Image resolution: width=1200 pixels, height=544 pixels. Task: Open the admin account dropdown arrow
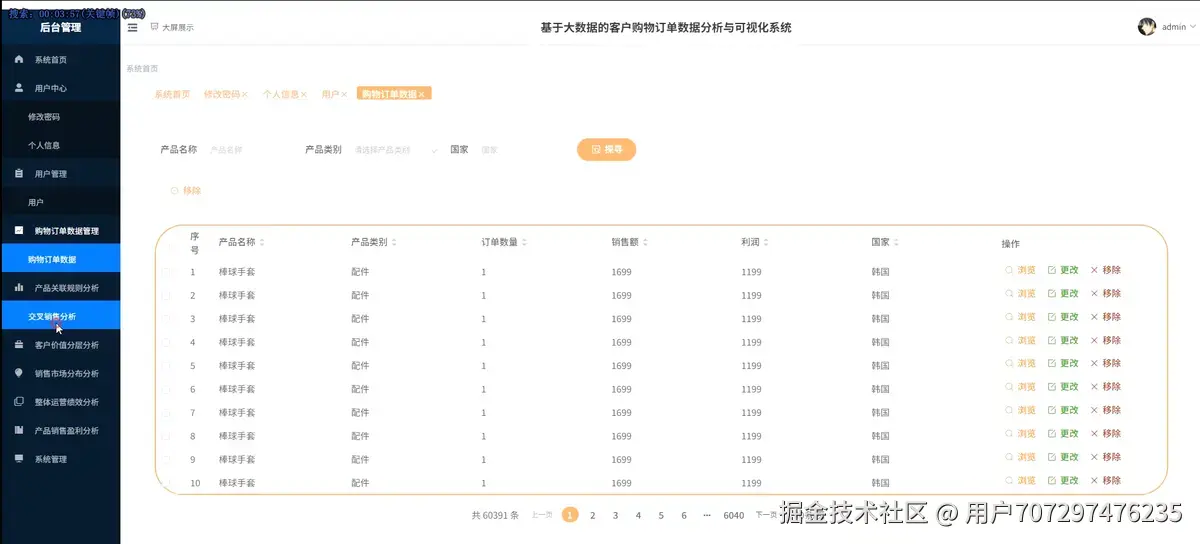tap(1192, 27)
